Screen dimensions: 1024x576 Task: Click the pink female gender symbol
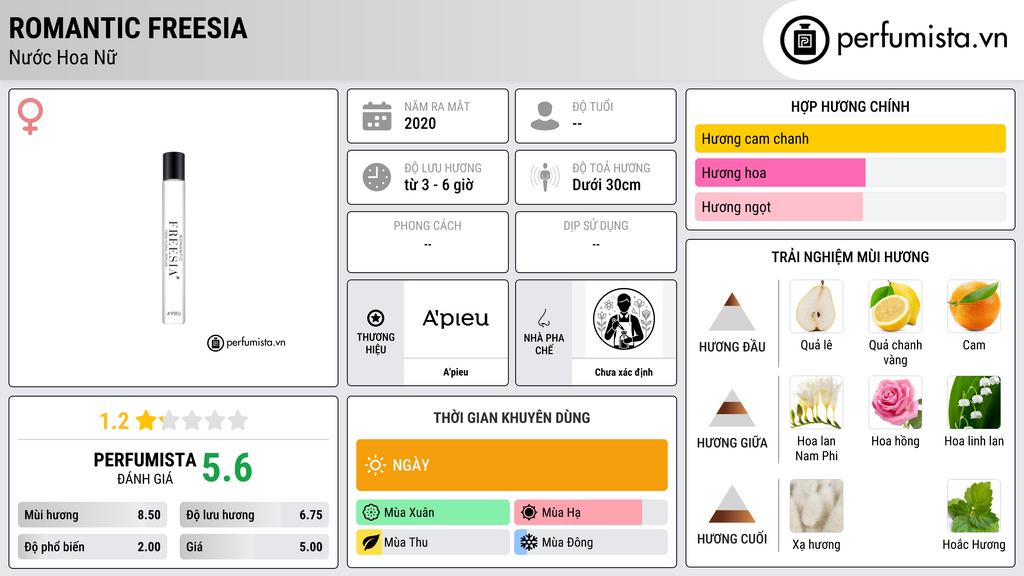[30, 116]
